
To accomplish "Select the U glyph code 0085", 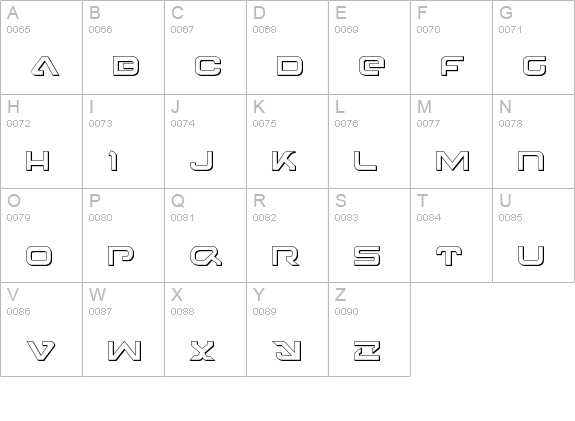I will tap(531, 256).
